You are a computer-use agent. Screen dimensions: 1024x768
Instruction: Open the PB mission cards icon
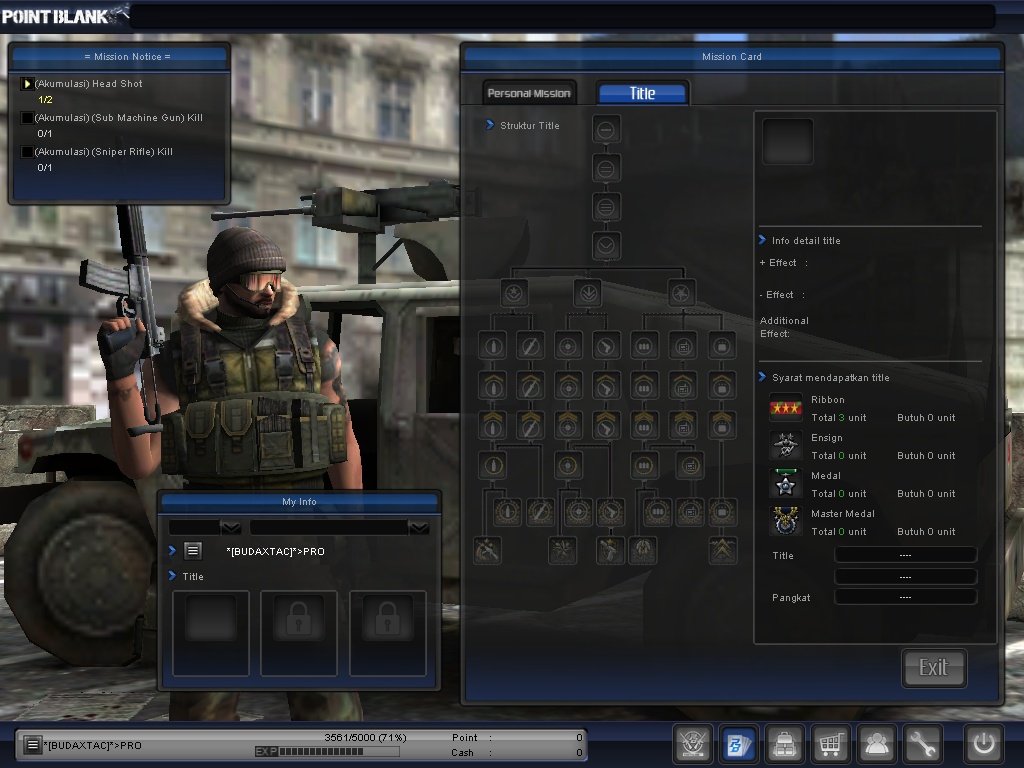coord(739,744)
